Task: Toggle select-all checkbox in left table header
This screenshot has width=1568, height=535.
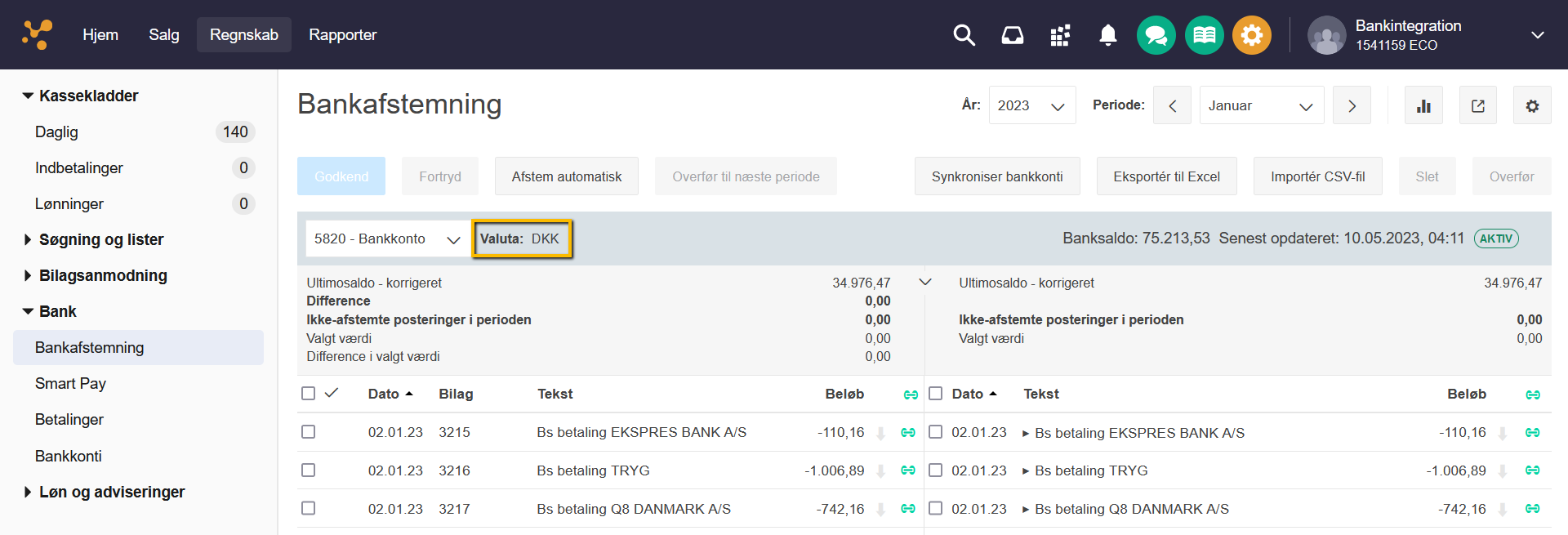Action: pyautogui.click(x=308, y=394)
